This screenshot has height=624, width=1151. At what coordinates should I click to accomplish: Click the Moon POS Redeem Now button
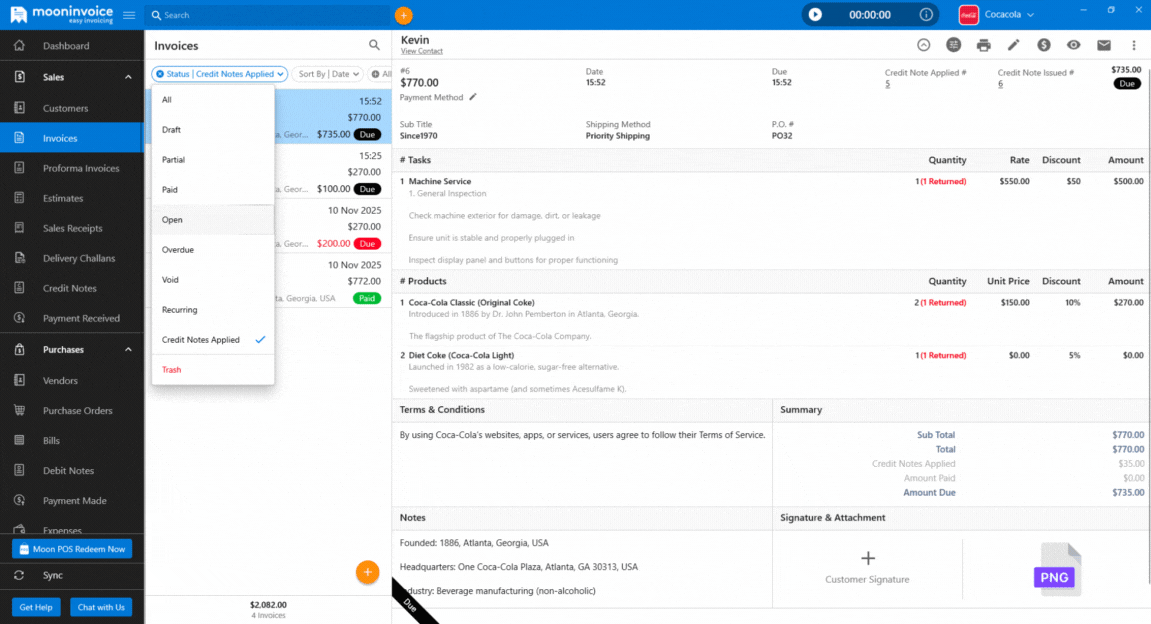tap(72, 548)
